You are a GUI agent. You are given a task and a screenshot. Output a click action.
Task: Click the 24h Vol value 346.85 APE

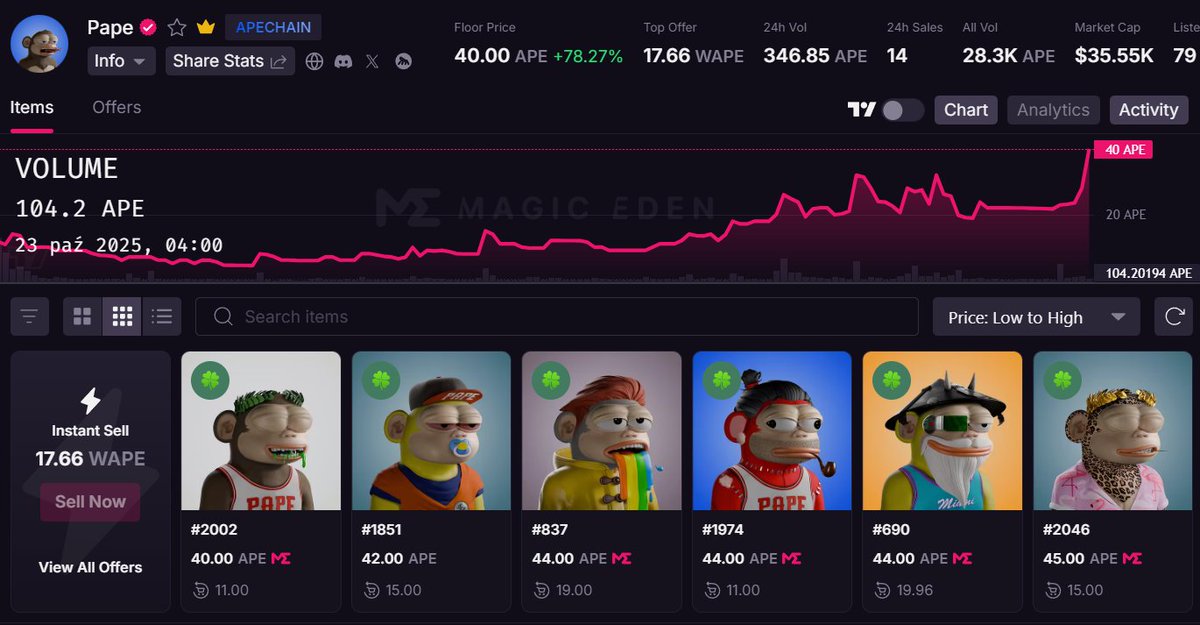tap(815, 56)
